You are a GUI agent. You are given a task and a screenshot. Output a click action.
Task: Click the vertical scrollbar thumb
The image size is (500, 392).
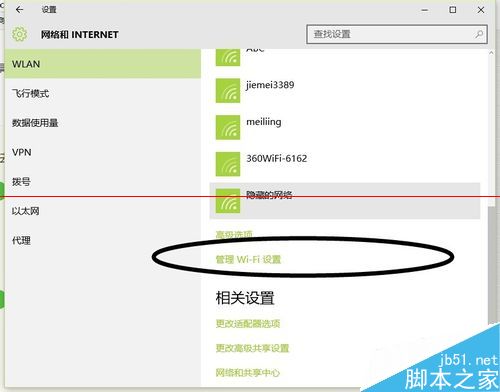[491, 265]
